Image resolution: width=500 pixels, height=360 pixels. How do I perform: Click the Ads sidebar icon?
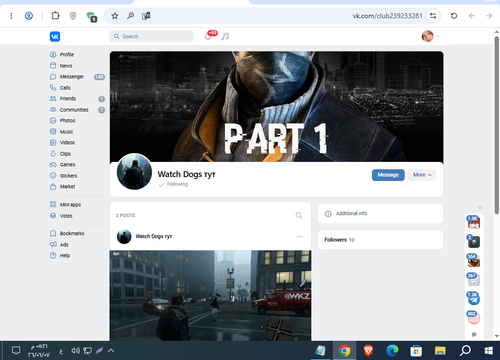(x=53, y=245)
